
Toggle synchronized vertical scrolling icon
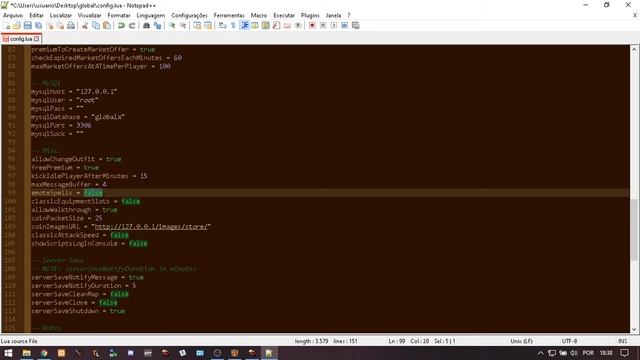tap(197, 25)
